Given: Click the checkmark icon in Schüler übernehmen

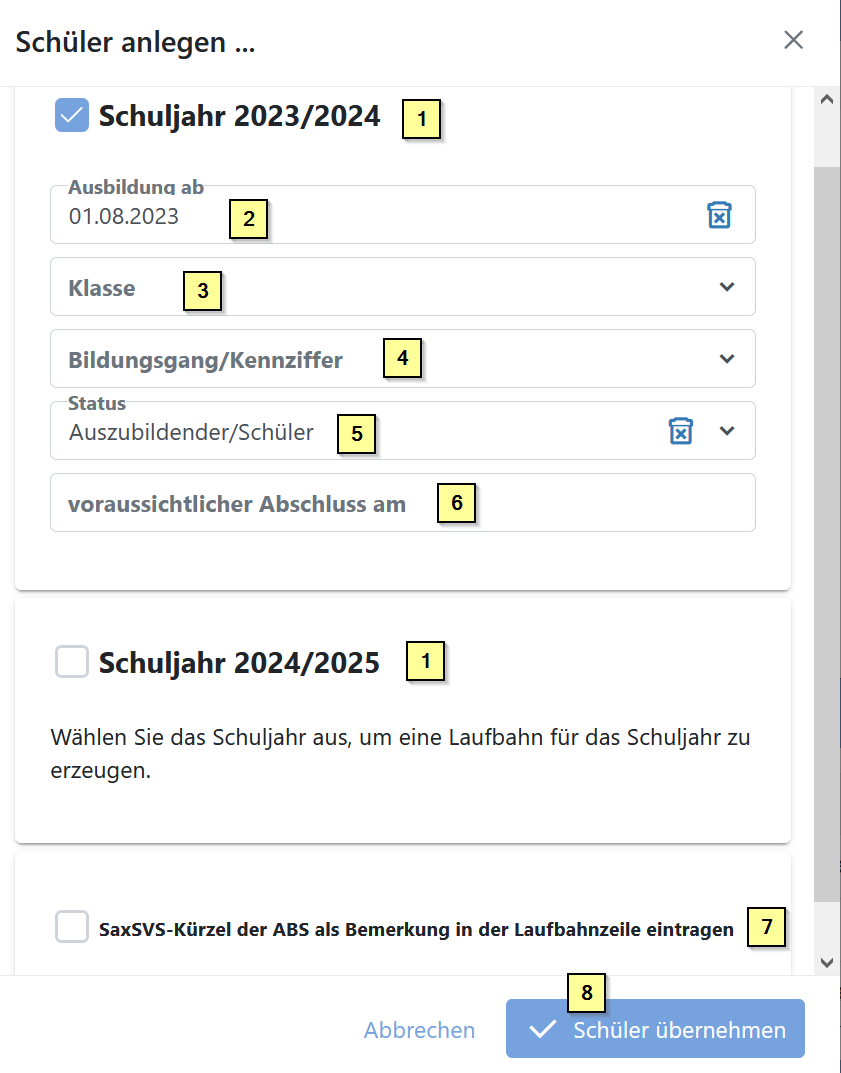Looking at the screenshot, I should click(x=543, y=1030).
